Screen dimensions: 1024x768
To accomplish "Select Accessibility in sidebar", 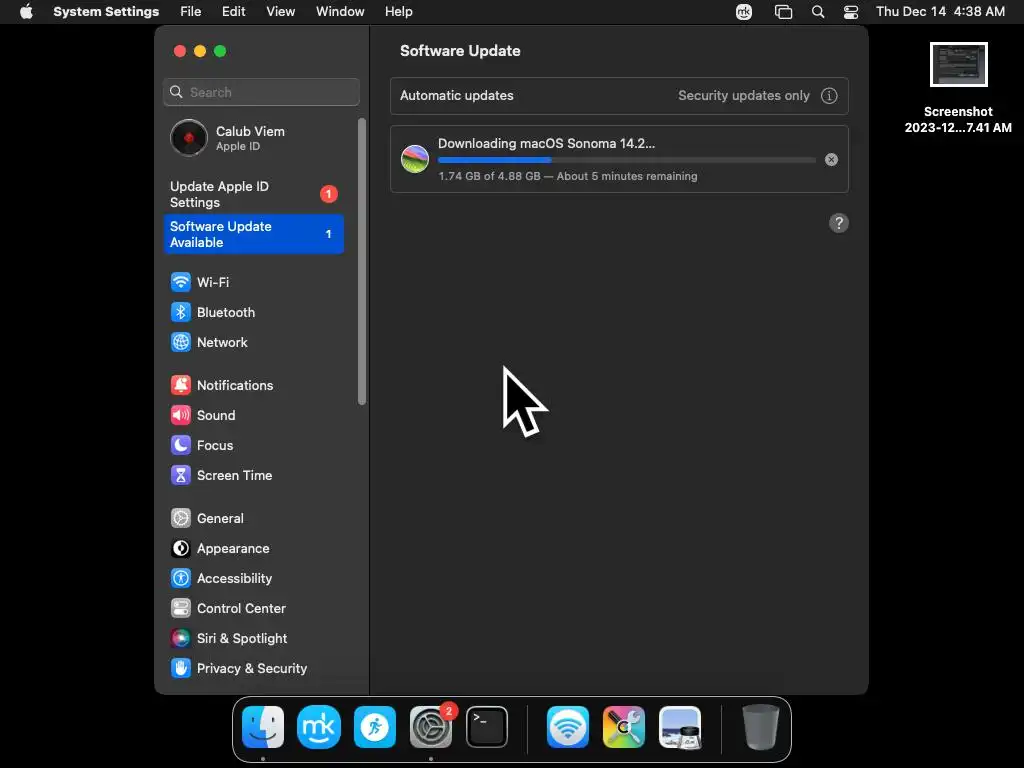I will 253,579.
